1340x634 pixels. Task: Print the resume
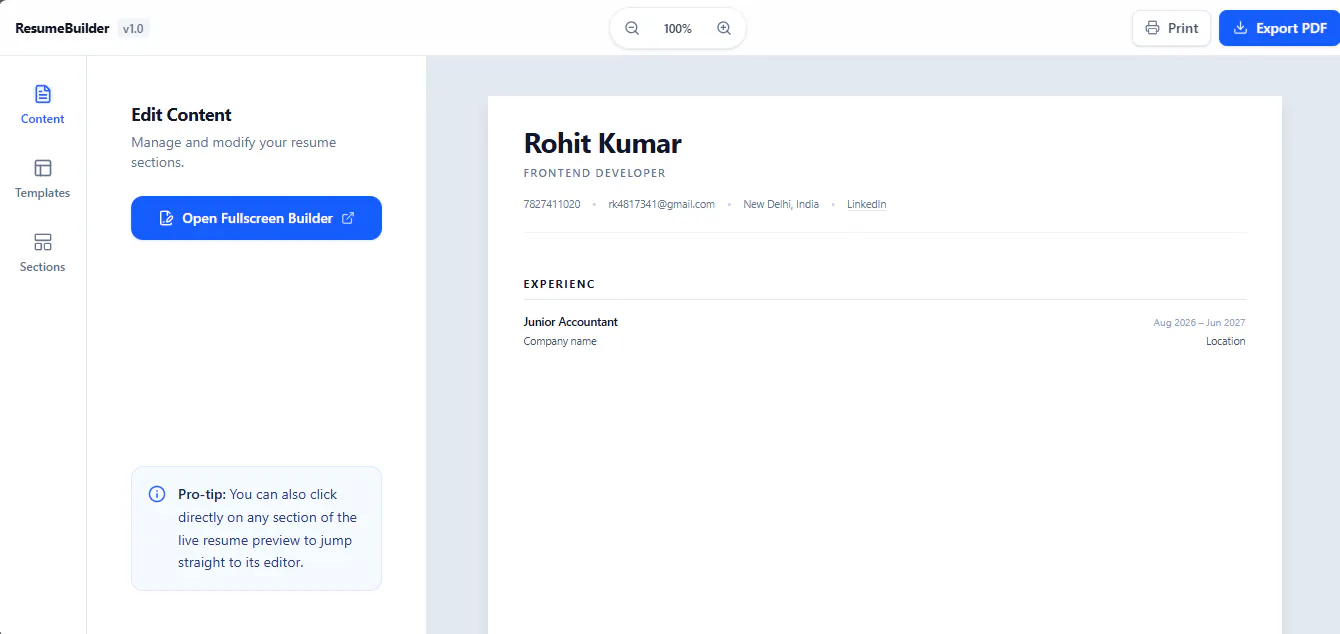click(x=1171, y=28)
